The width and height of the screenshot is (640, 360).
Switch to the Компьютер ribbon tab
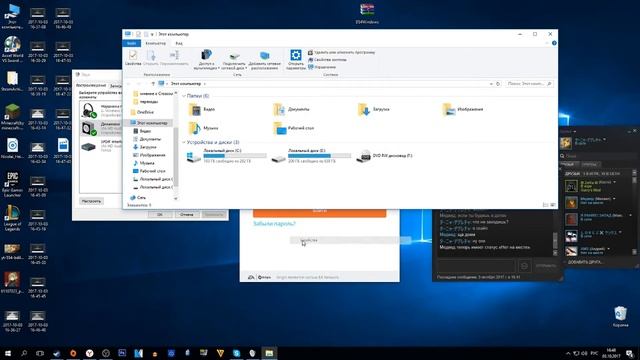point(156,43)
